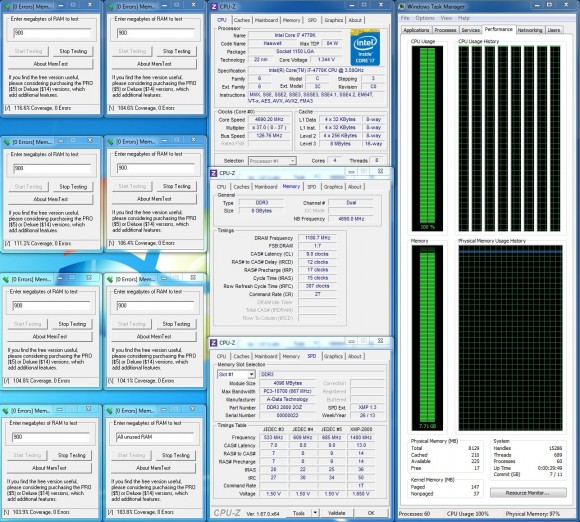
Task: Open File menu in Task Manager
Action: [x=405, y=18]
